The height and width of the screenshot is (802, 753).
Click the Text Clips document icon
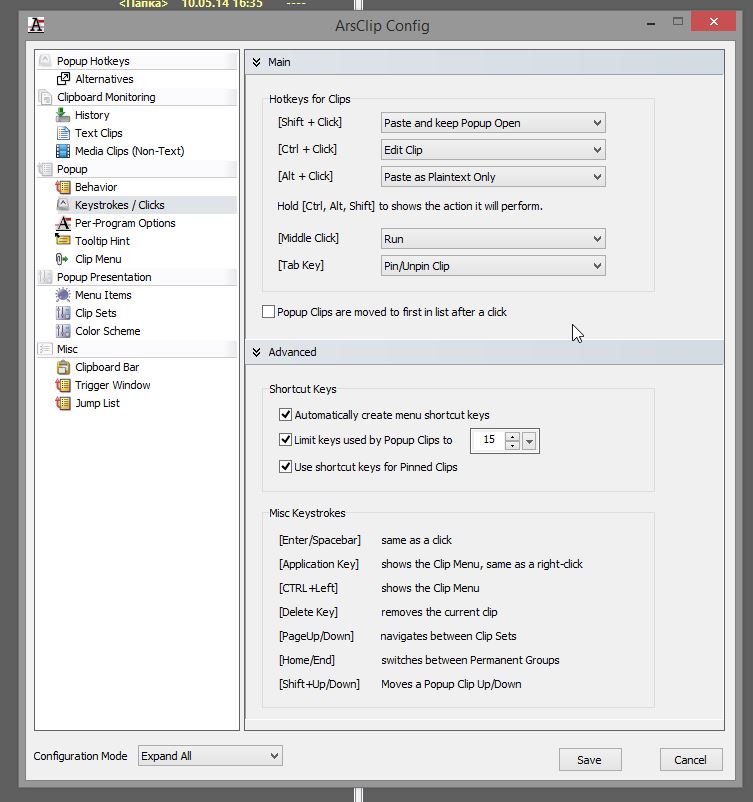pos(63,133)
